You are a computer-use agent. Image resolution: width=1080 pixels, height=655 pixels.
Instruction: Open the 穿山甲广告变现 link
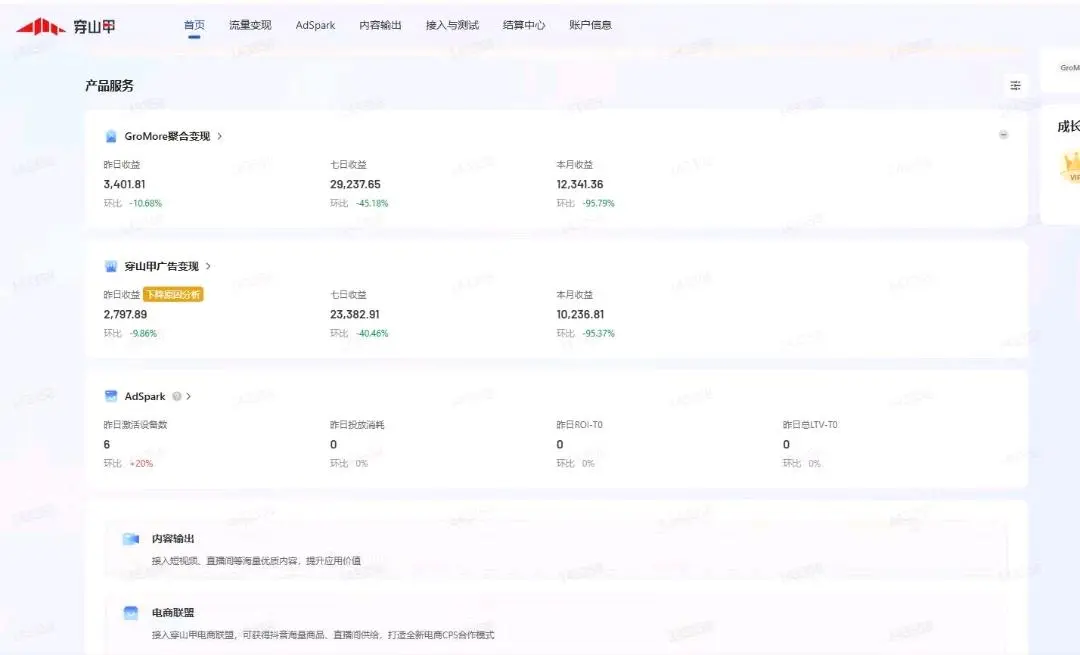point(161,267)
